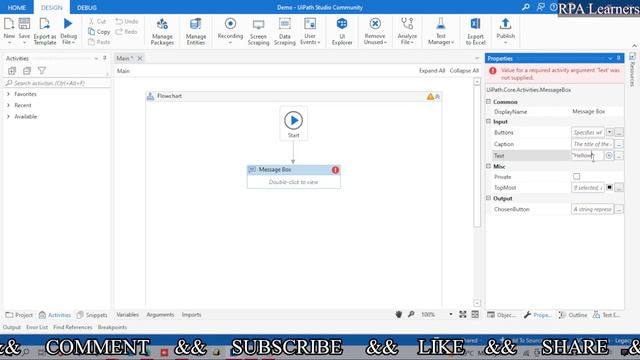Open the Error List panel
The width and height of the screenshot is (640, 360).
click(37, 327)
